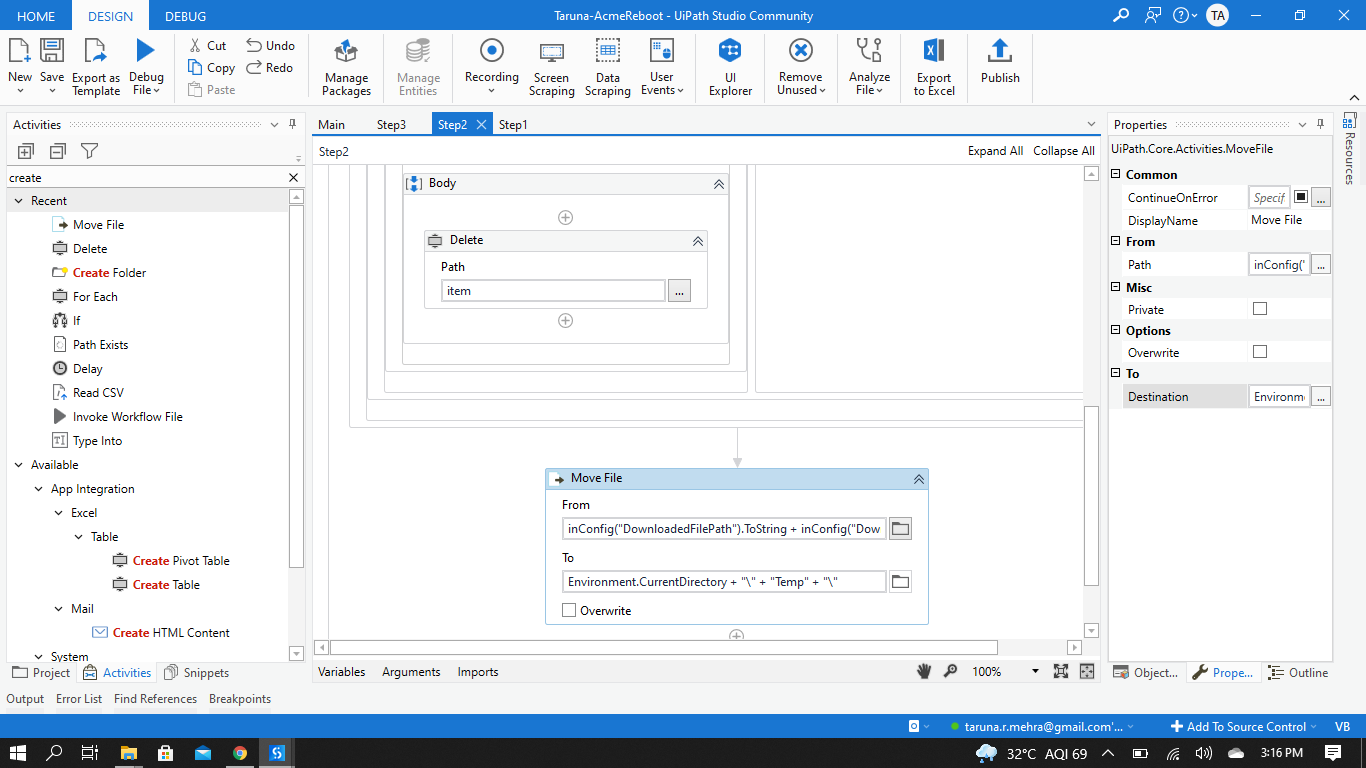
Task: Open the Variables panel
Action: [x=342, y=672]
